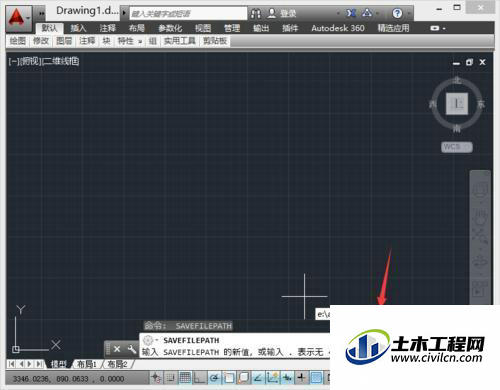Toggle Object Snap Tracking in status bar
Viewport: 500px width, 390px height.
point(258,378)
